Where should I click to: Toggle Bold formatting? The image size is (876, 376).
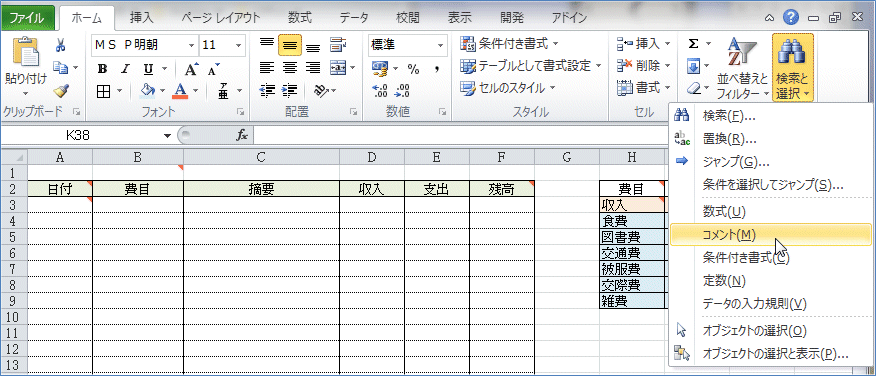coord(102,69)
